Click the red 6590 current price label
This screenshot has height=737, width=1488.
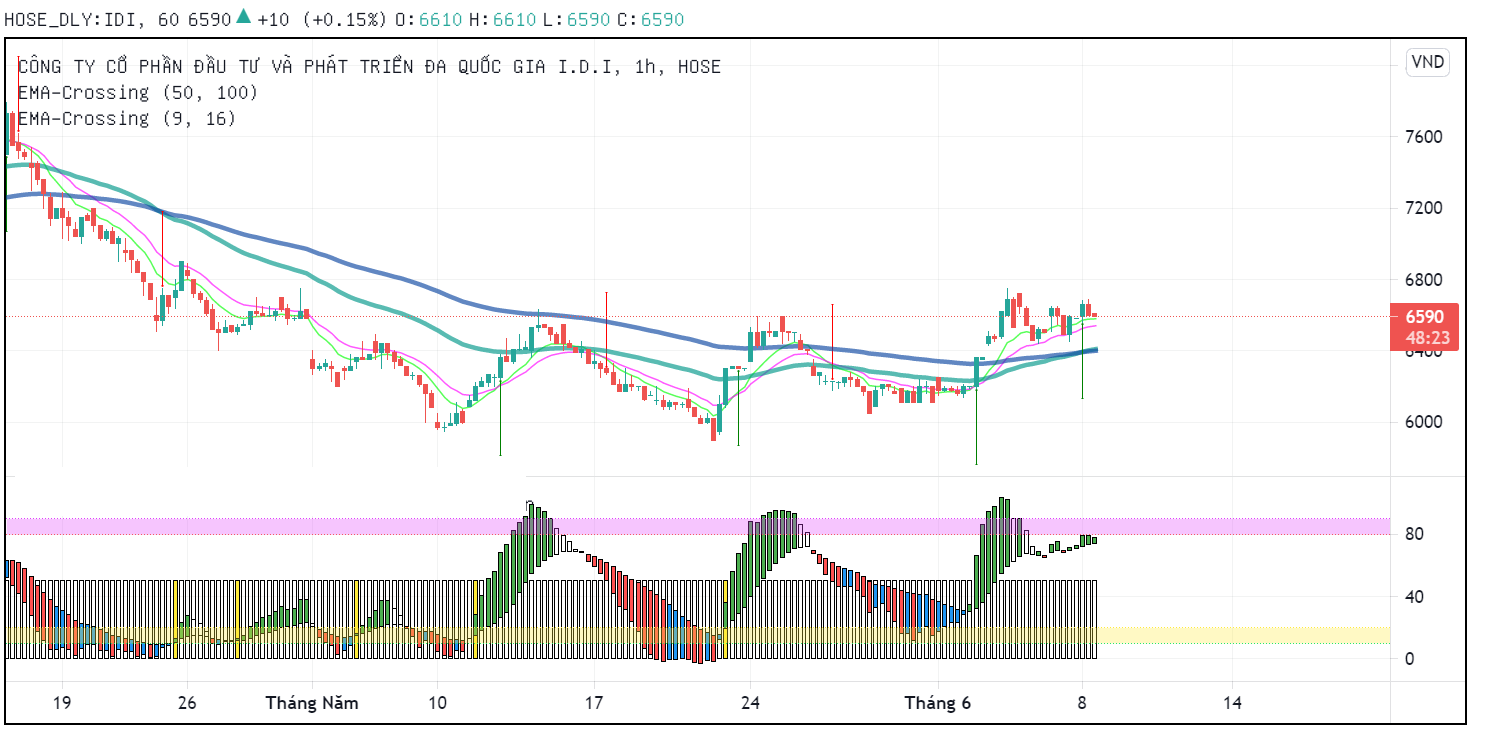[1424, 316]
